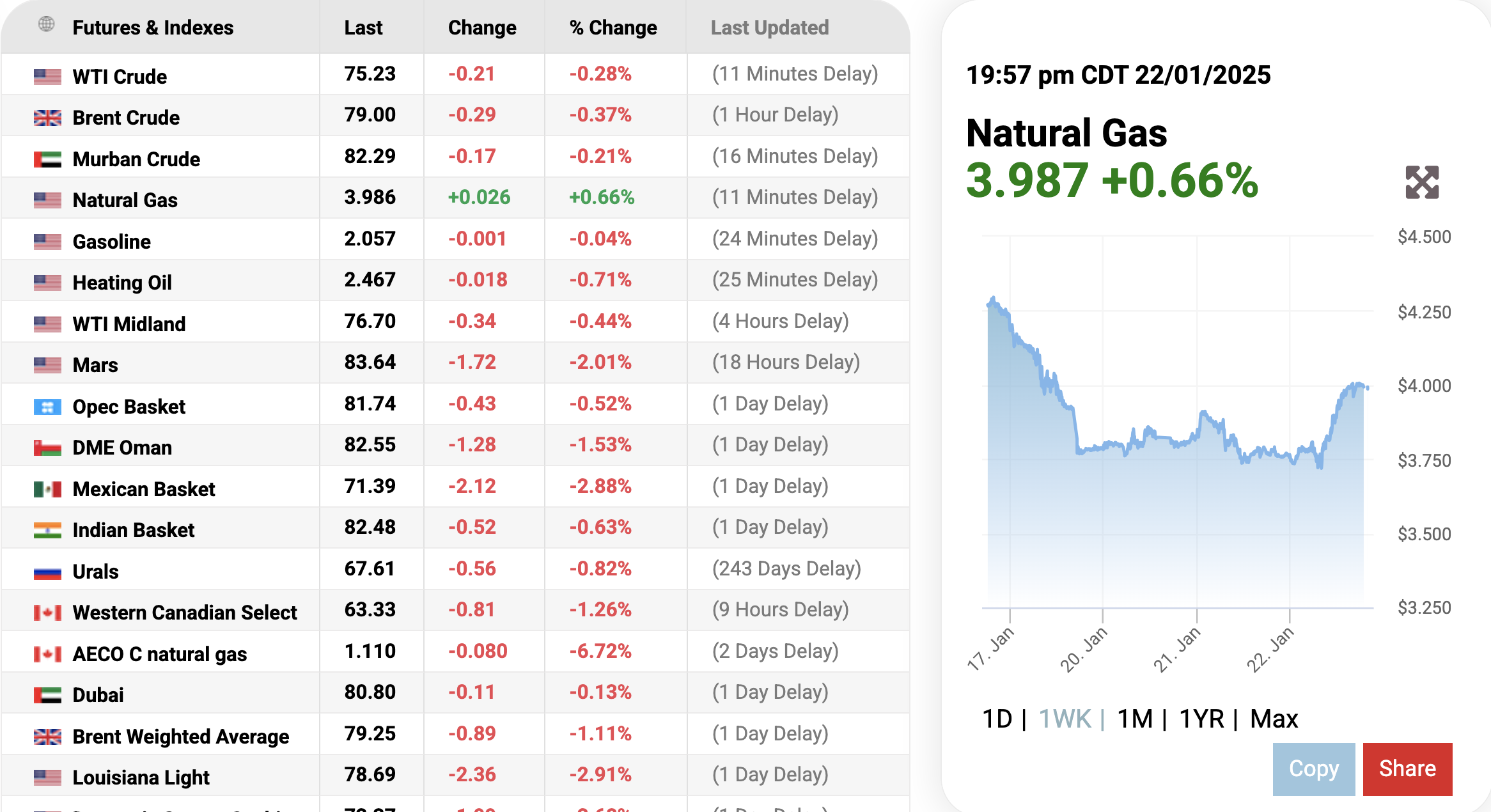This screenshot has width=1491, height=812.
Task: Open the Murban Crude link
Action: [136, 159]
